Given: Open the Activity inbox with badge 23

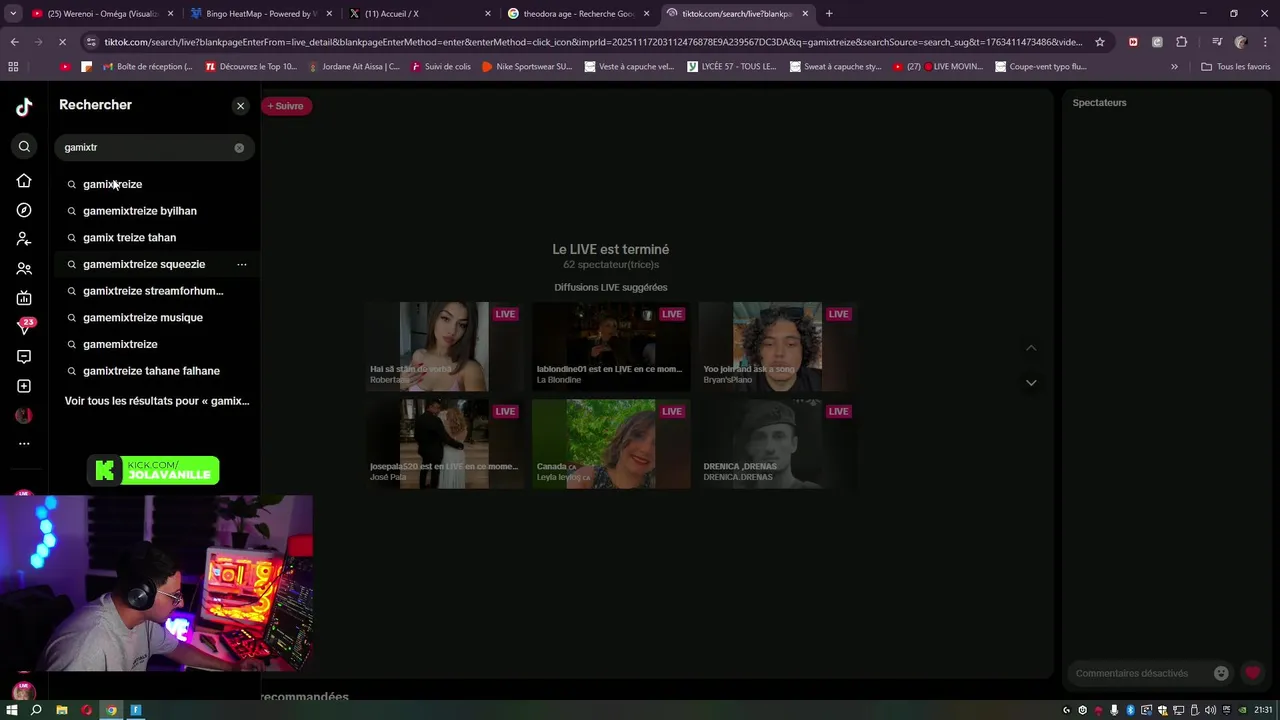Looking at the screenshot, I should click(25, 326).
